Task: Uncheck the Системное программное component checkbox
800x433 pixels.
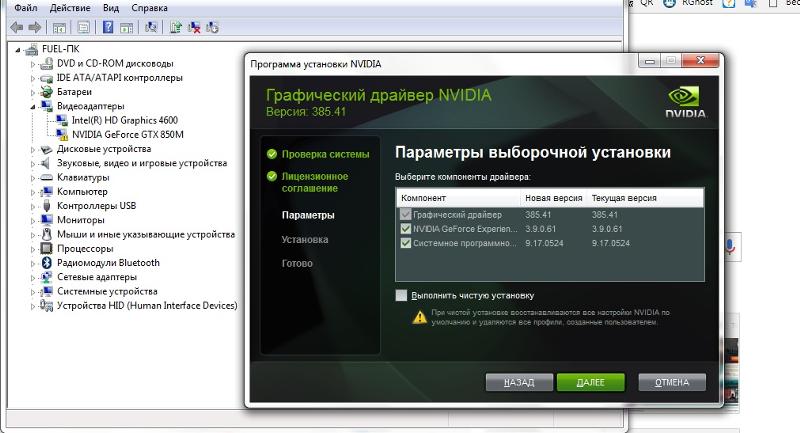Action: click(406, 243)
